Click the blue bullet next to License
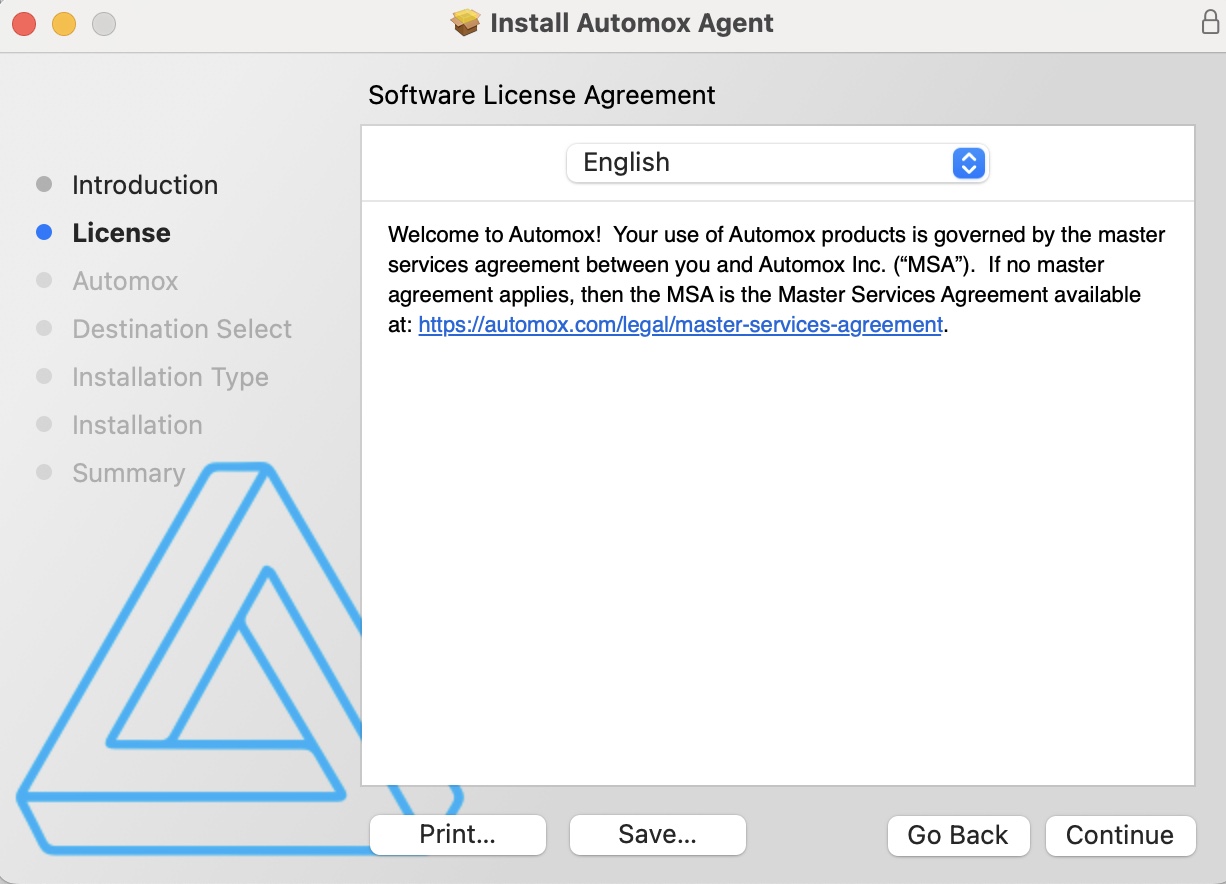 click(x=44, y=233)
